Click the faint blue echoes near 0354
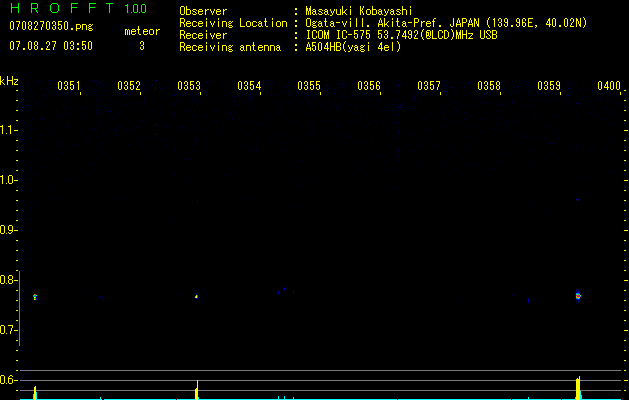 (286, 290)
